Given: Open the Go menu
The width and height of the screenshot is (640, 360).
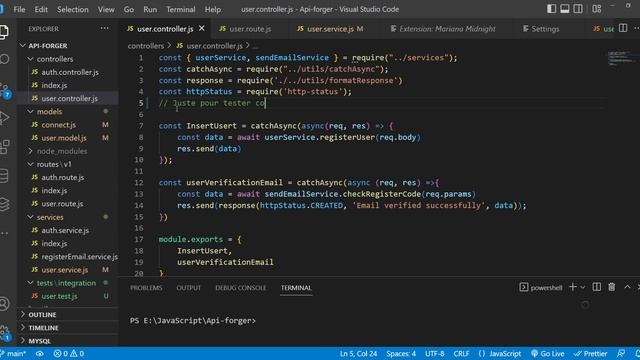Looking at the screenshot, I should pos(129,9).
